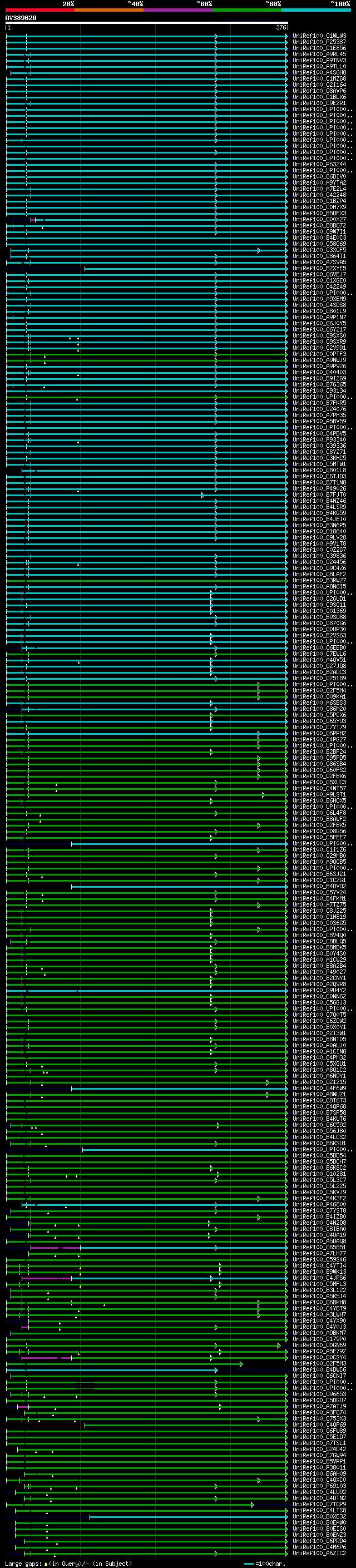This screenshot has height=1568, width=356.
Task: Click the UniRef100_P63244 hit label
Action: click(x=319, y=164)
